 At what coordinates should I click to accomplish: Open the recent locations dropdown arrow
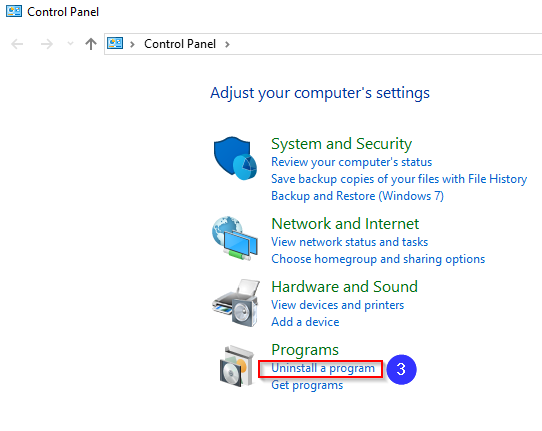point(70,44)
